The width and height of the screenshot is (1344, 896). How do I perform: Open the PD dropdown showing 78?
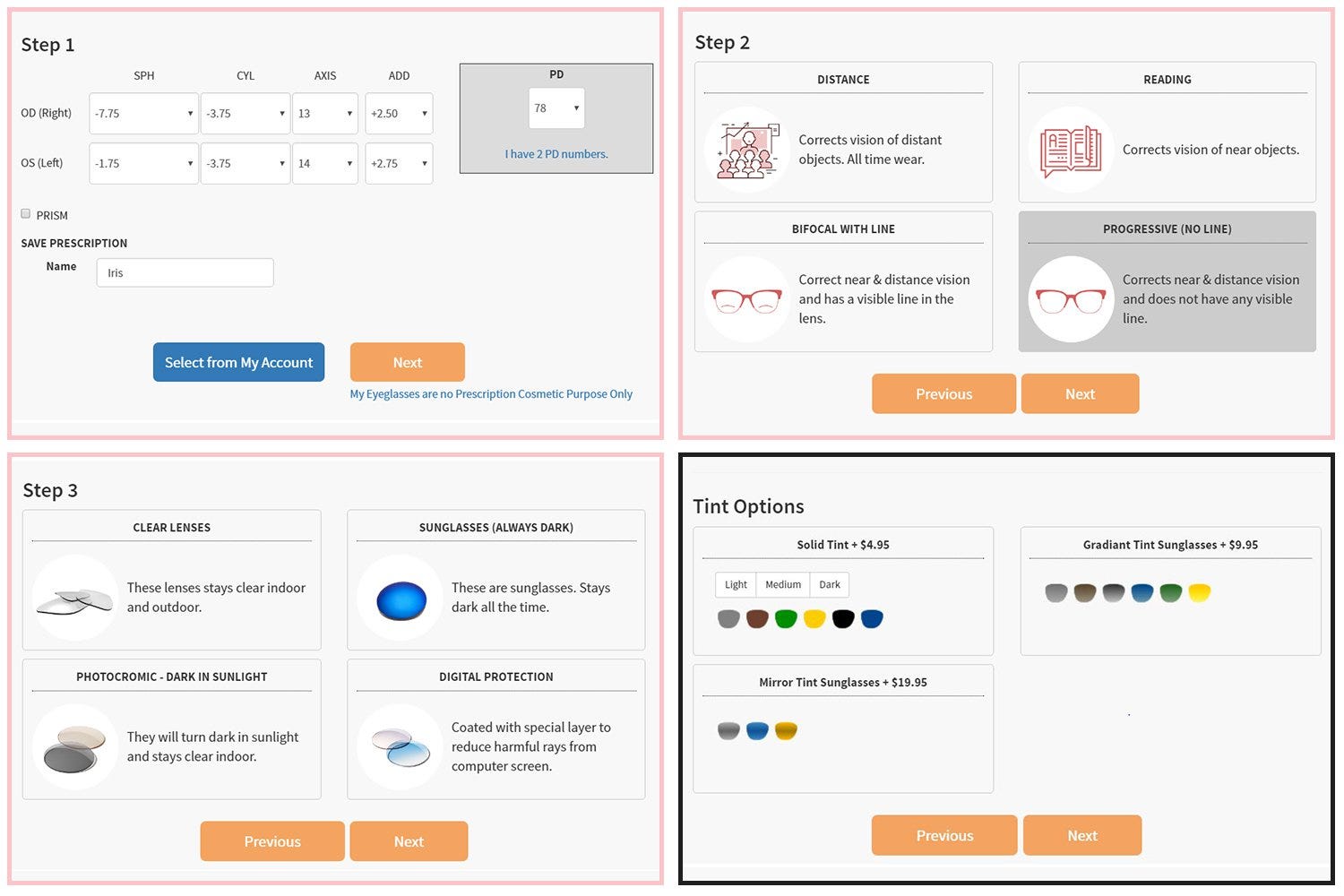[x=556, y=108]
